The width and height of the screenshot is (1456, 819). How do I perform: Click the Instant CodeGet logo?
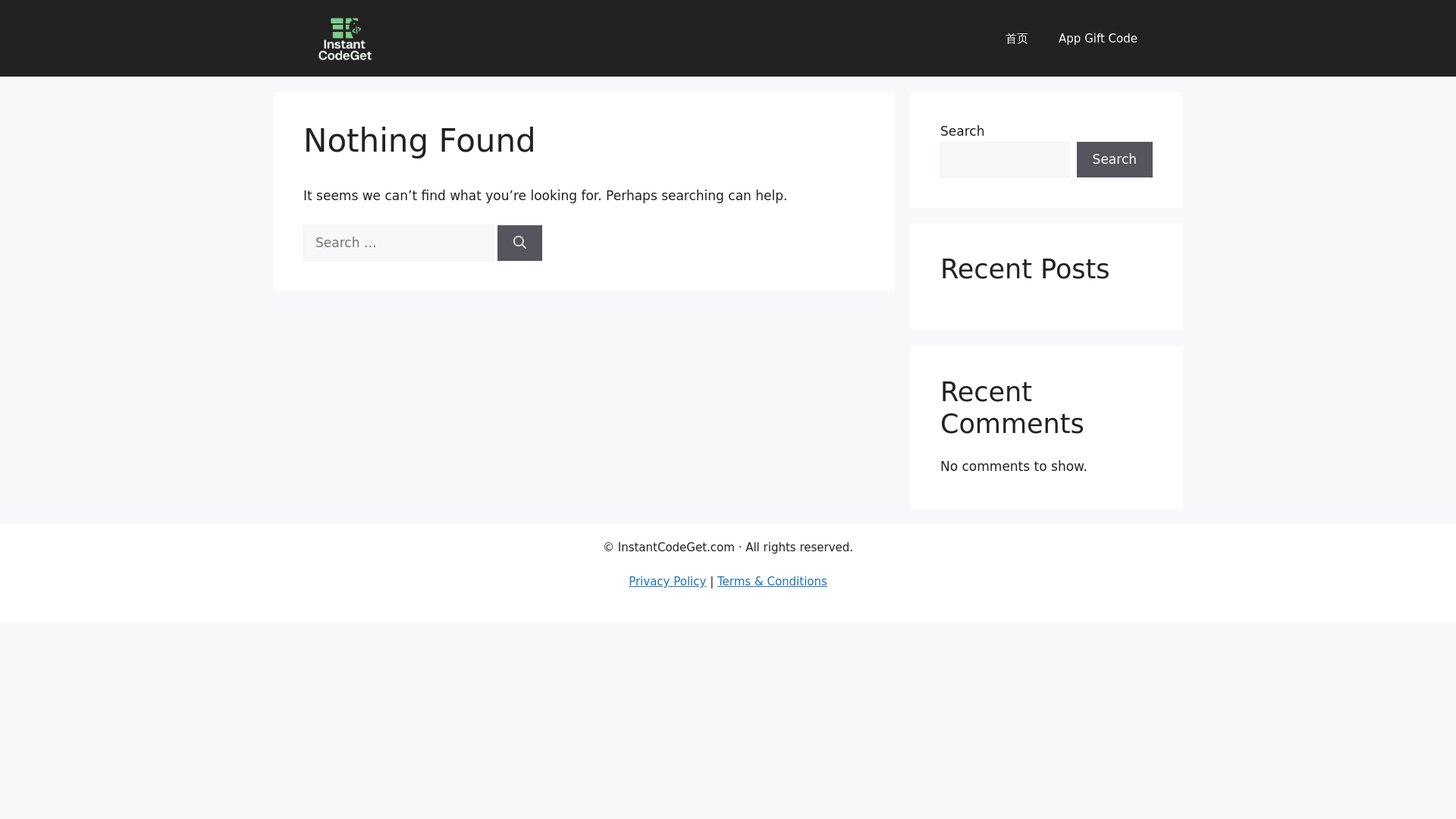(x=345, y=39)
